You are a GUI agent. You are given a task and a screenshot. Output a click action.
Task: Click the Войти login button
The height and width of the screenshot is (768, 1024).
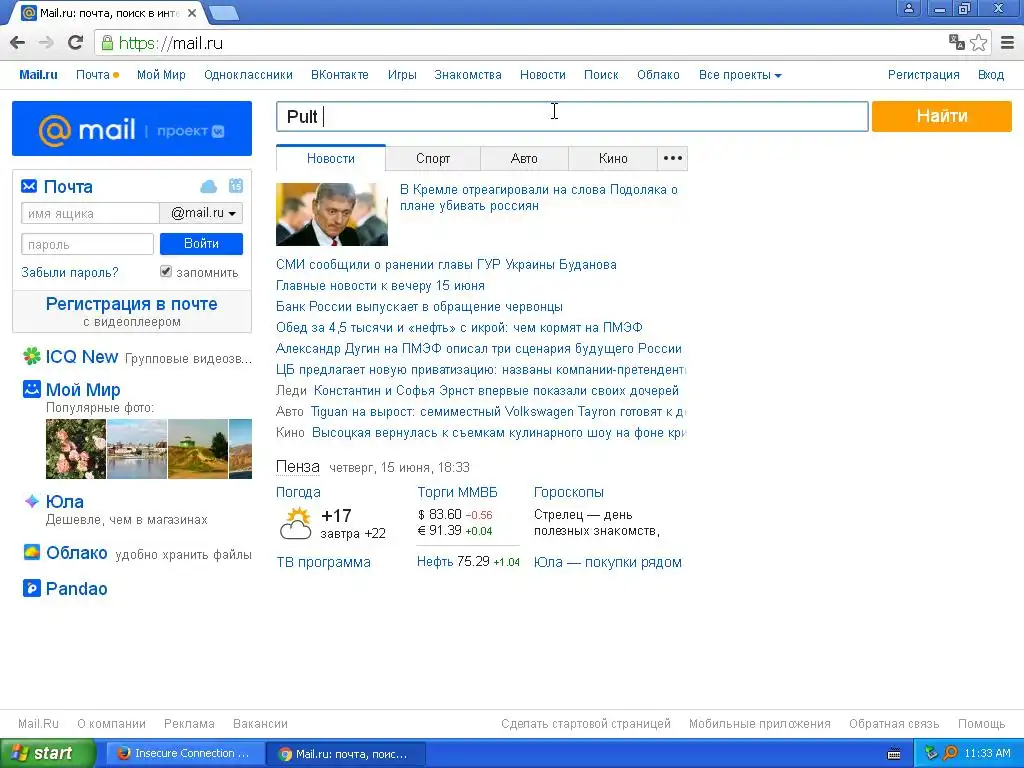(x=201, y=244)
